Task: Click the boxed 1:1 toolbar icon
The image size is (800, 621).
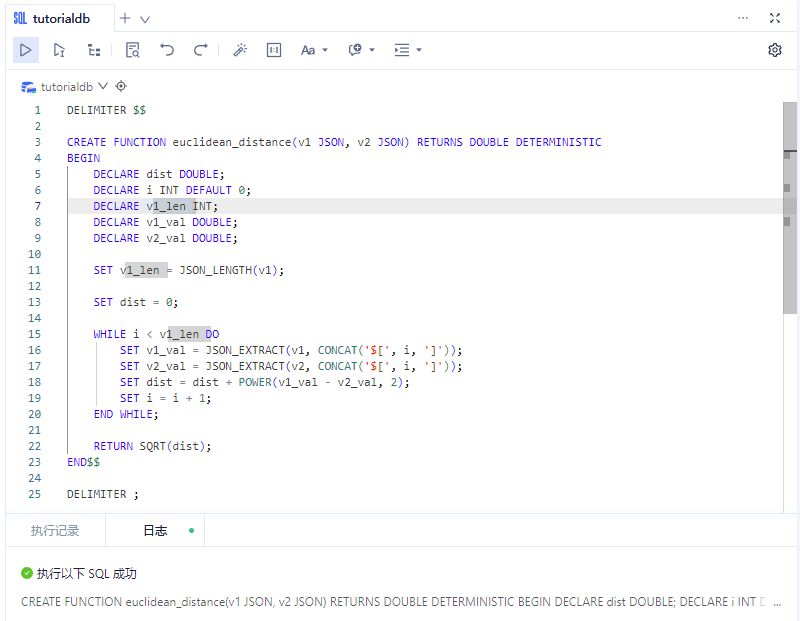Action: tap(274, 50)
